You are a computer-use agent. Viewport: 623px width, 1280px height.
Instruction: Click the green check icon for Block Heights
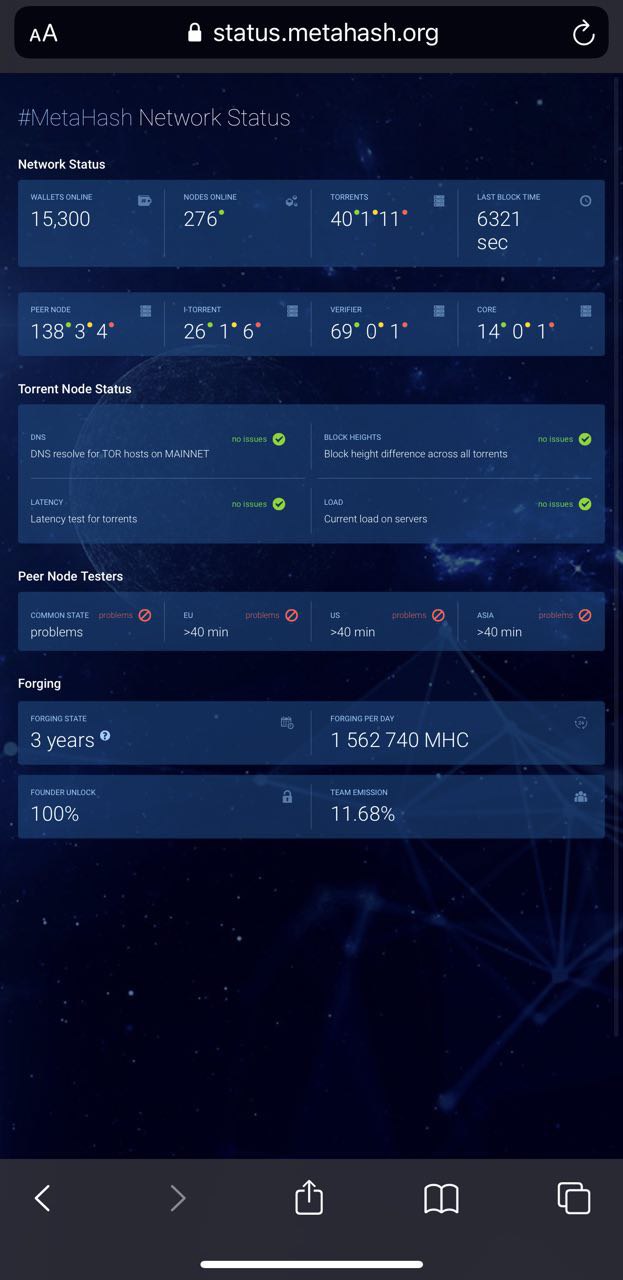(585, 439)
